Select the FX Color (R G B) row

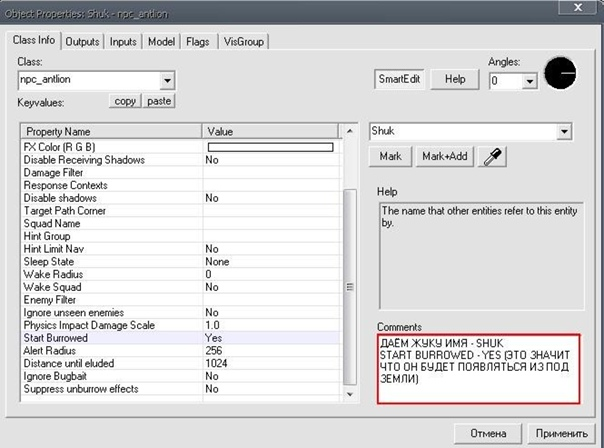(x=180, y=147)
